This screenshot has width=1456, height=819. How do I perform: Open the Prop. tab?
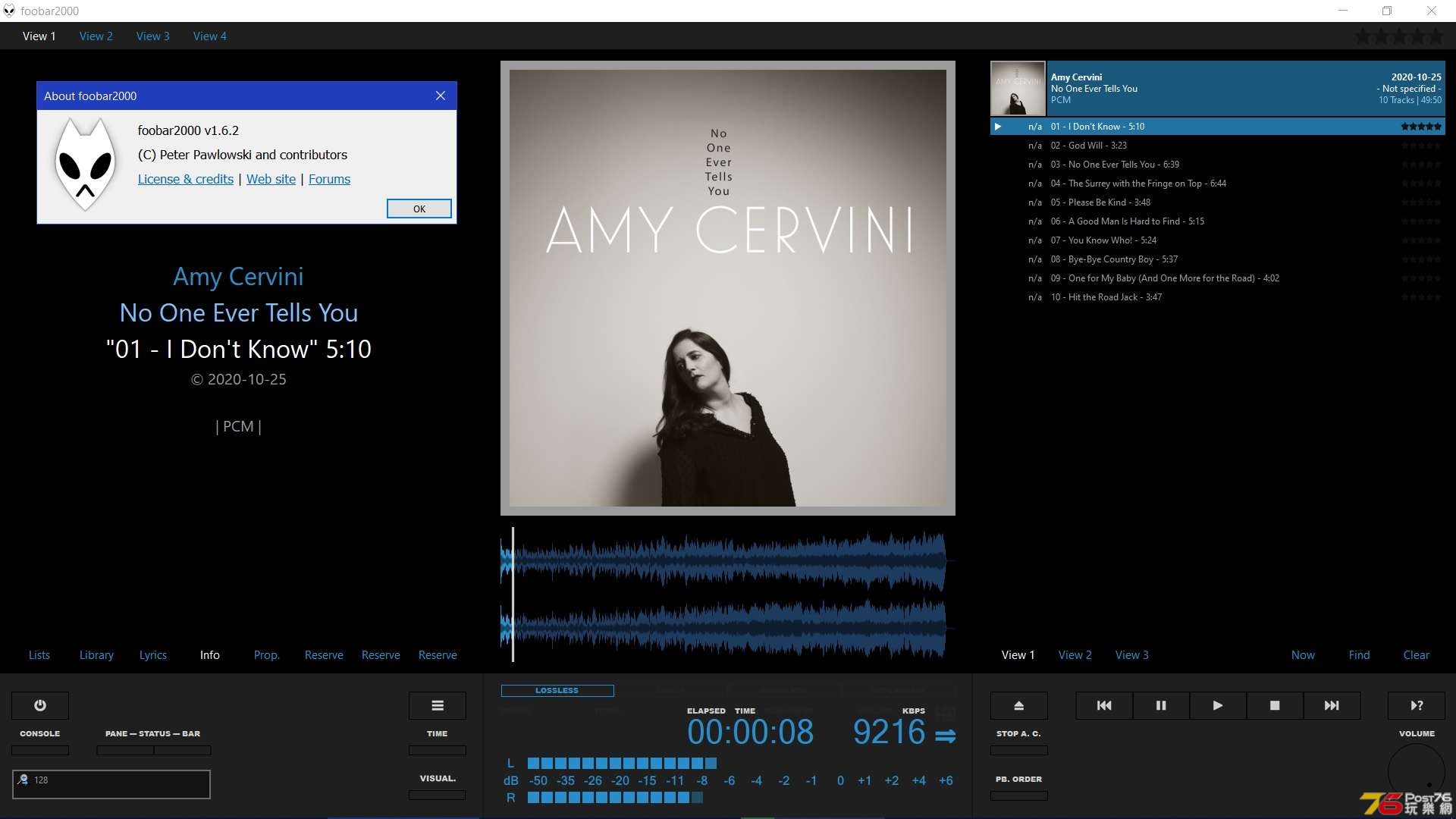tap(267, 655)
